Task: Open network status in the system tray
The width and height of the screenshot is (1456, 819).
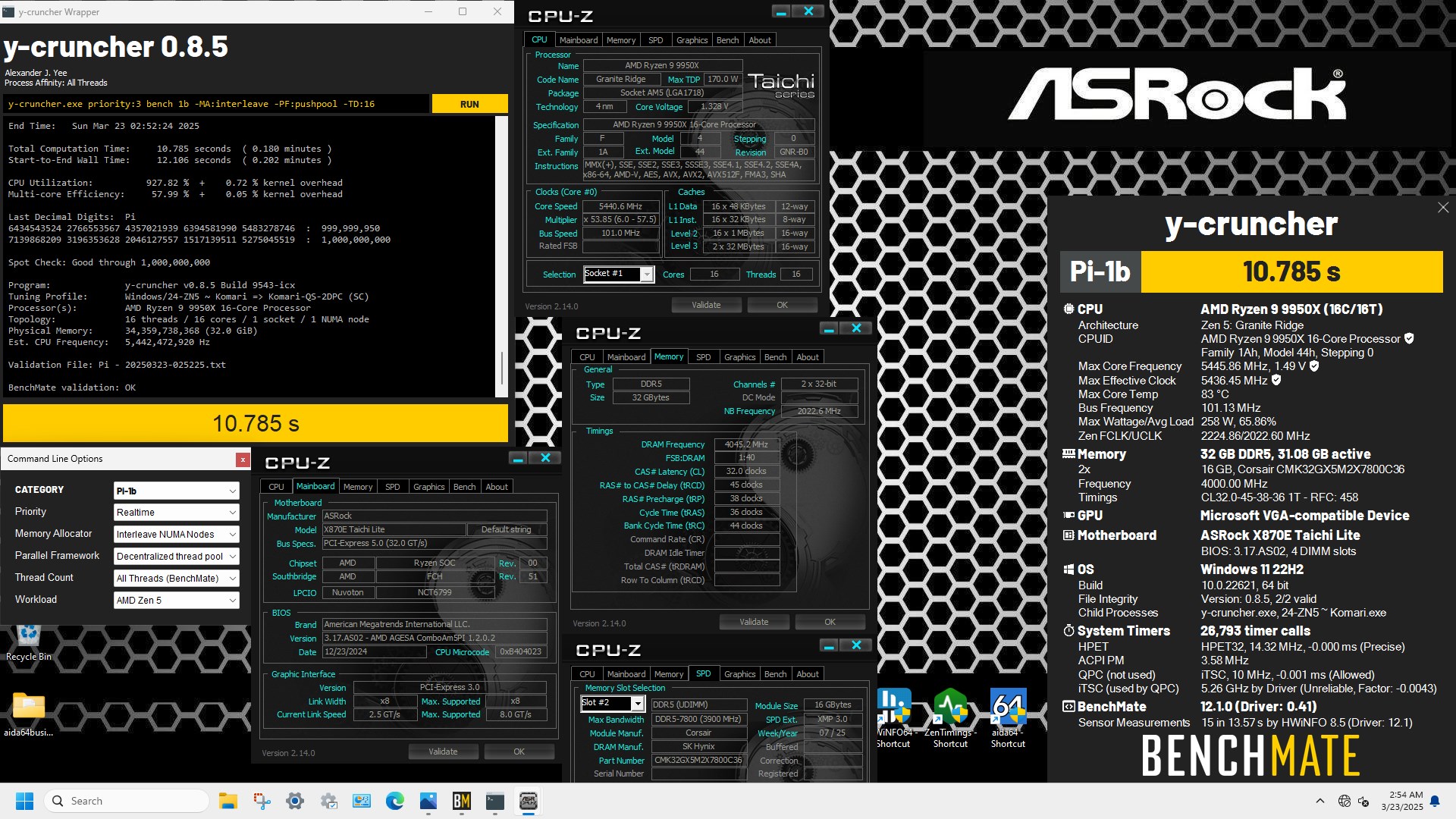Action: pyautogui.click(x=1345, y=801)
